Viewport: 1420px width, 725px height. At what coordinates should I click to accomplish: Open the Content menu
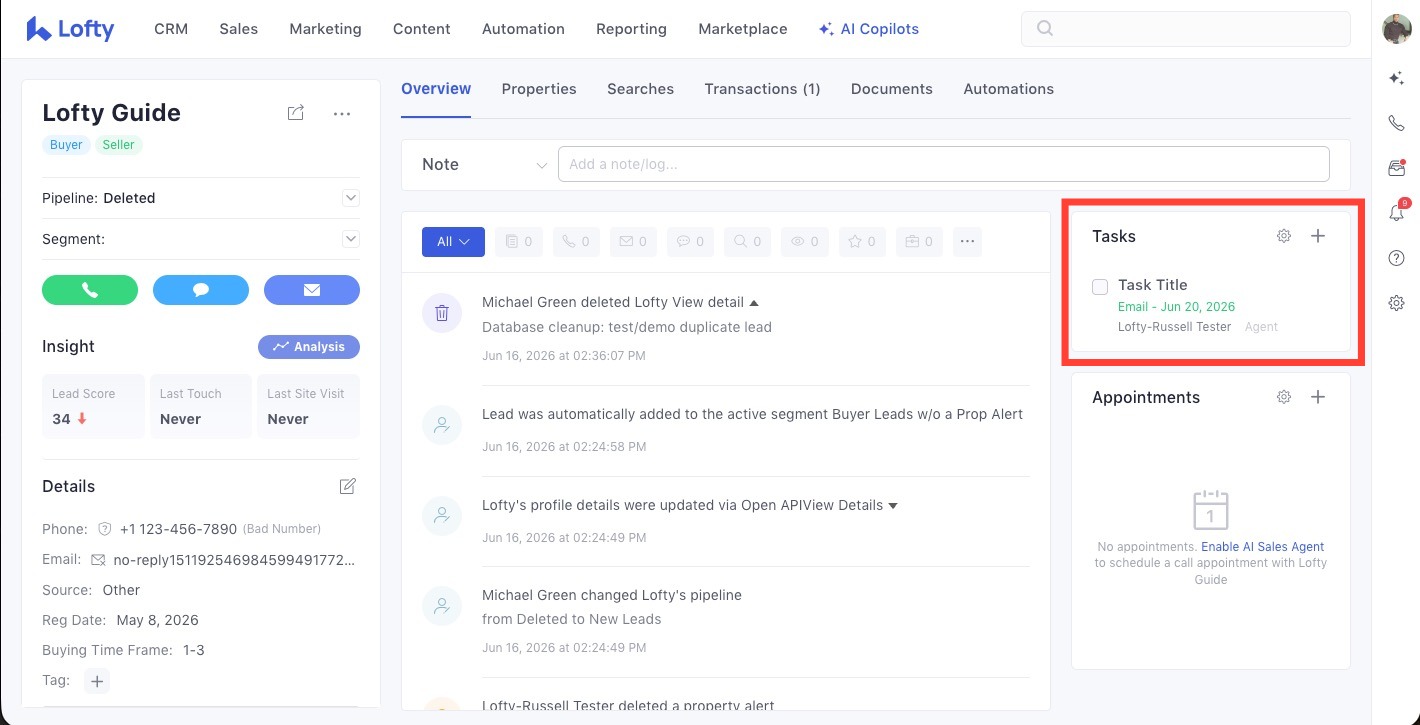[421, 29]
